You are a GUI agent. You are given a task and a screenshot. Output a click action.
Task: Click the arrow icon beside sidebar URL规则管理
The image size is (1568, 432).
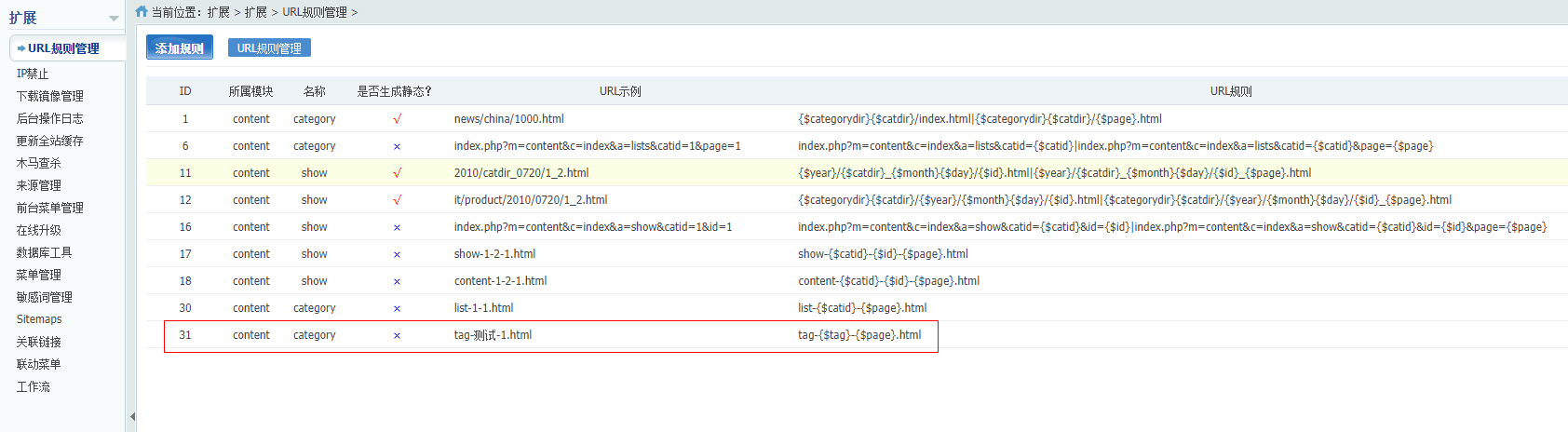pyautogui.click(x=20, y=48)
